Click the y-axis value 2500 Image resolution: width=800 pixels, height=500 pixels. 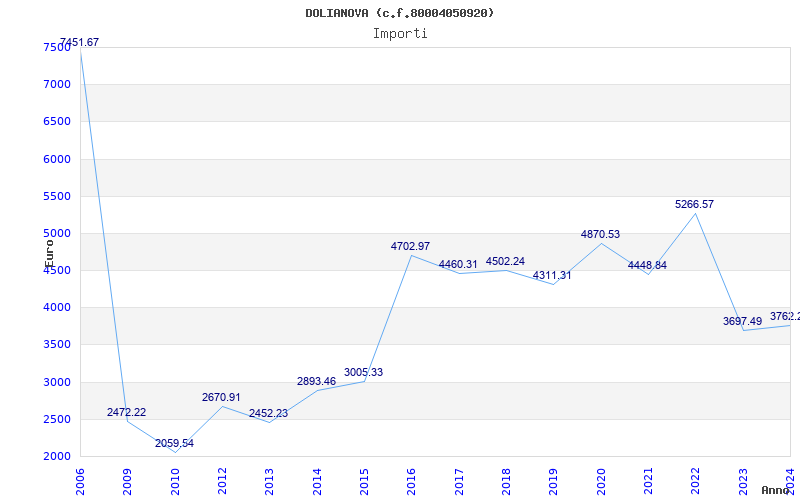click(x=57, y=419)
